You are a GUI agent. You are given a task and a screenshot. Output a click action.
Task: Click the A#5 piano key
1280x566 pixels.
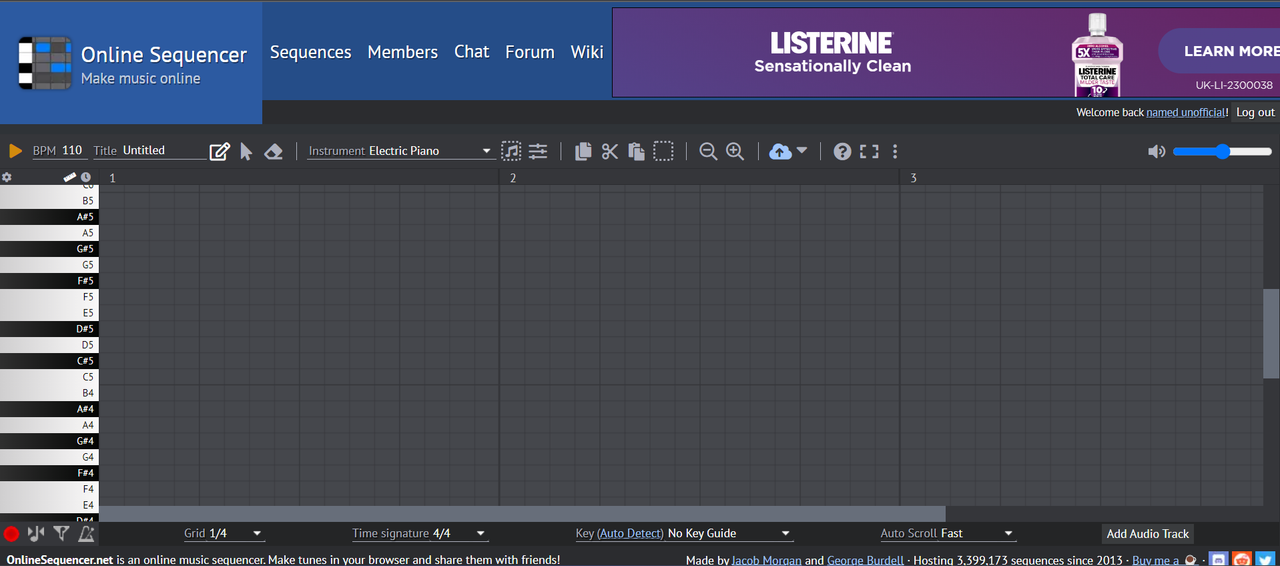click(x=49, y=217)
